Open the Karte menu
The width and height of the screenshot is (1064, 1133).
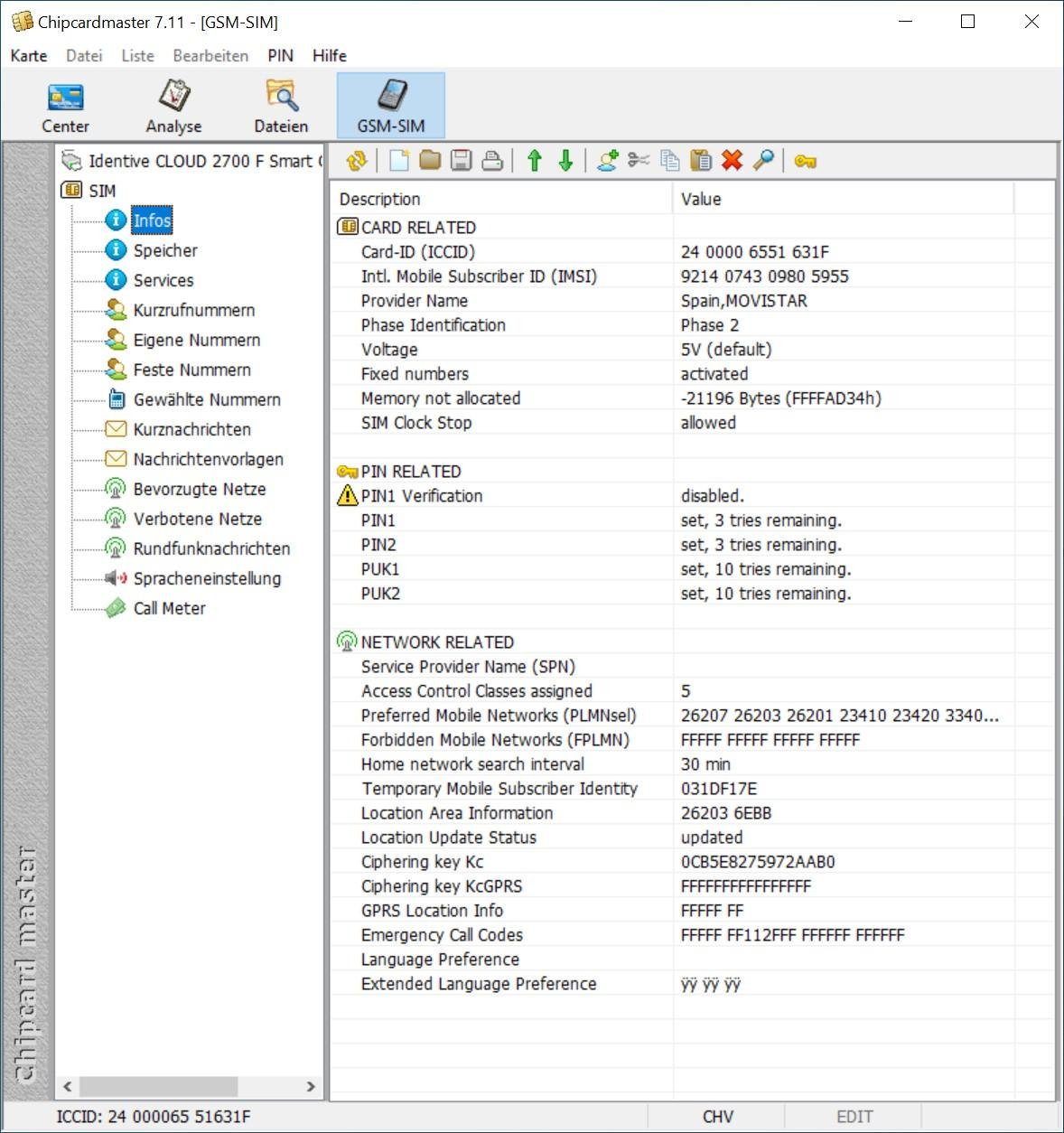tap(29, 55)
